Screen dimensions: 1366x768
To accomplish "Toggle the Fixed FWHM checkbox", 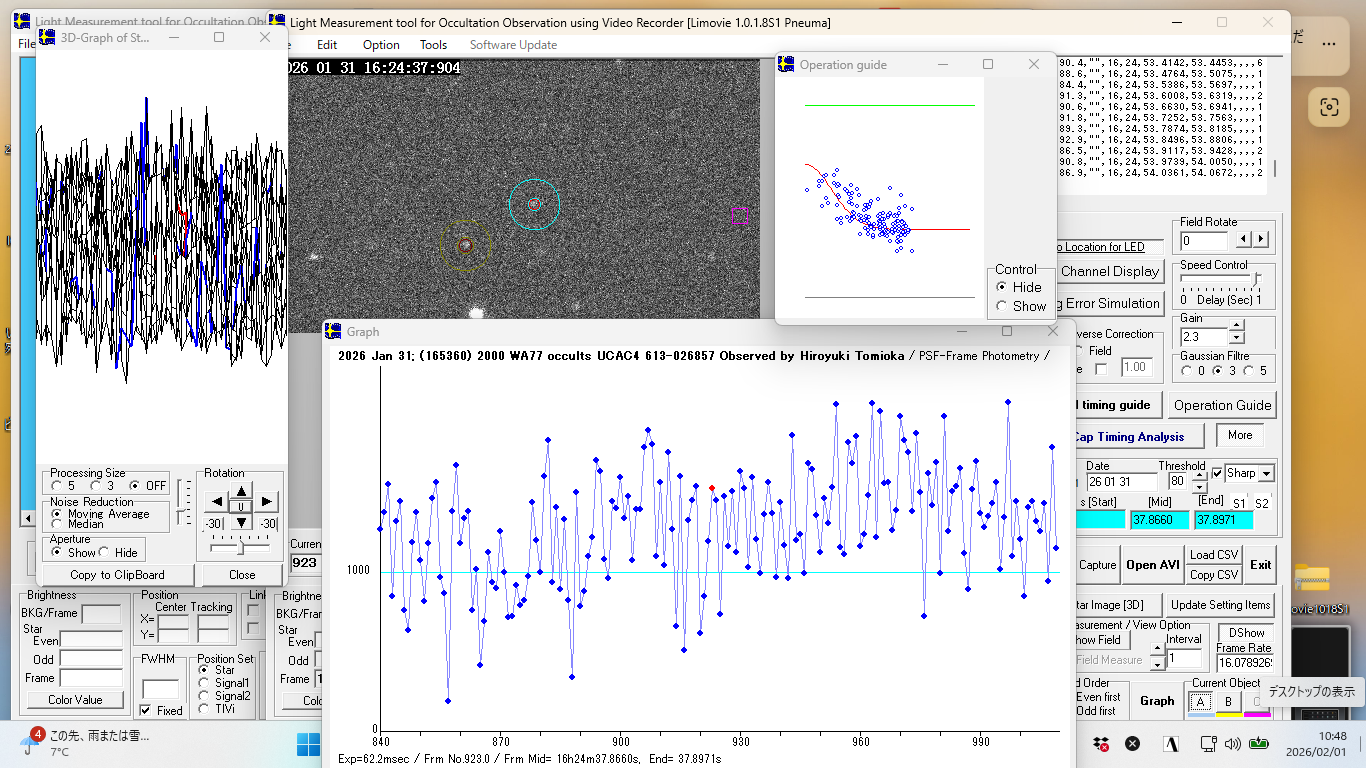I will point(146,711).
